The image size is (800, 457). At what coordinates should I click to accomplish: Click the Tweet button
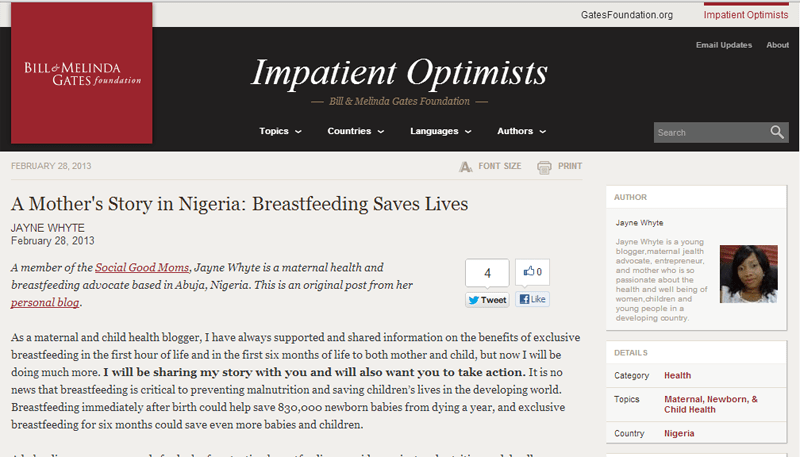click(487, 299)
